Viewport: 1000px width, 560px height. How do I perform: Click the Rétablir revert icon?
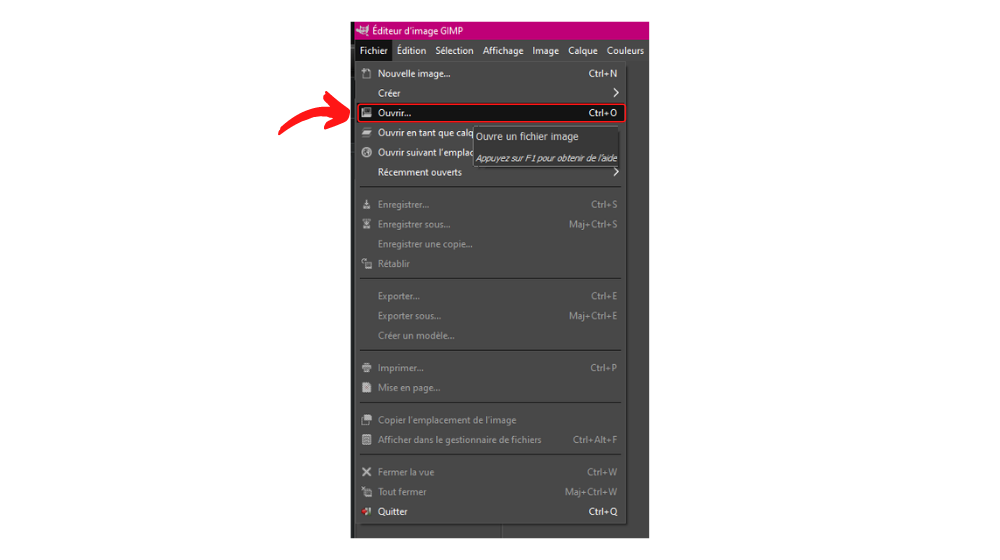[366, 263]
